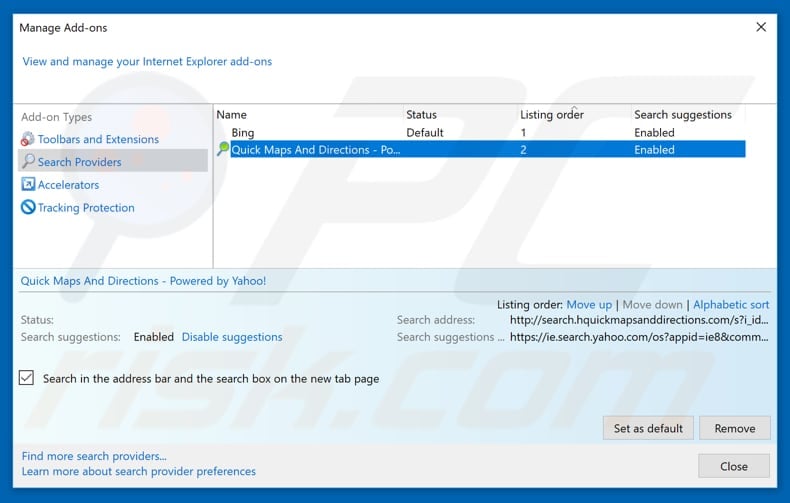
Task: Toggle search in address bar checkbox
Action: coord(26,378)
